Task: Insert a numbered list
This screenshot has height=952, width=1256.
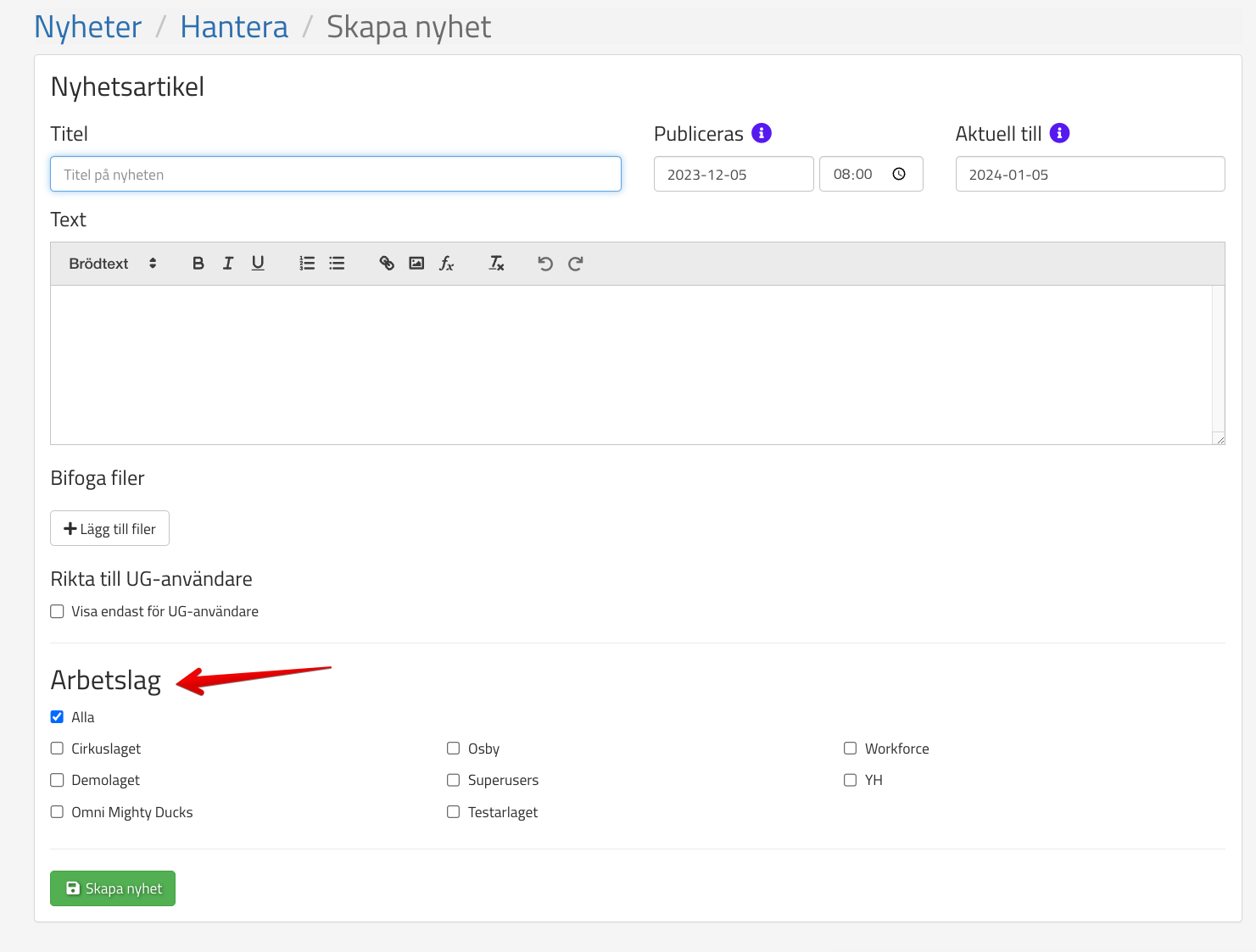Action: pyautogui.click(x=307, y=264)
